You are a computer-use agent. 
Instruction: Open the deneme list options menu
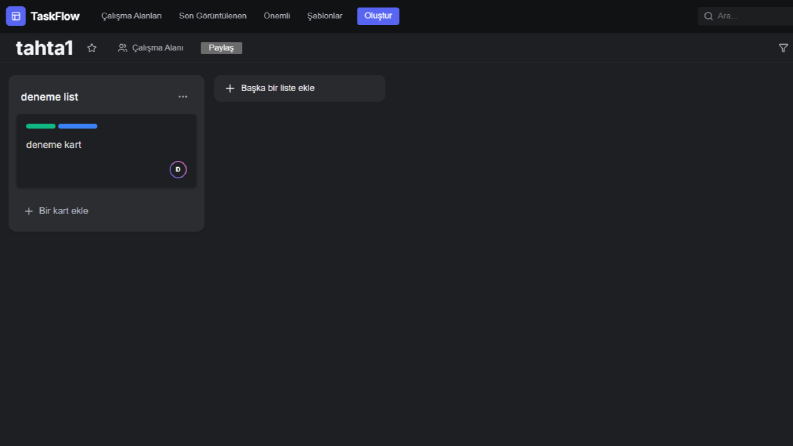tap(183, 97)
